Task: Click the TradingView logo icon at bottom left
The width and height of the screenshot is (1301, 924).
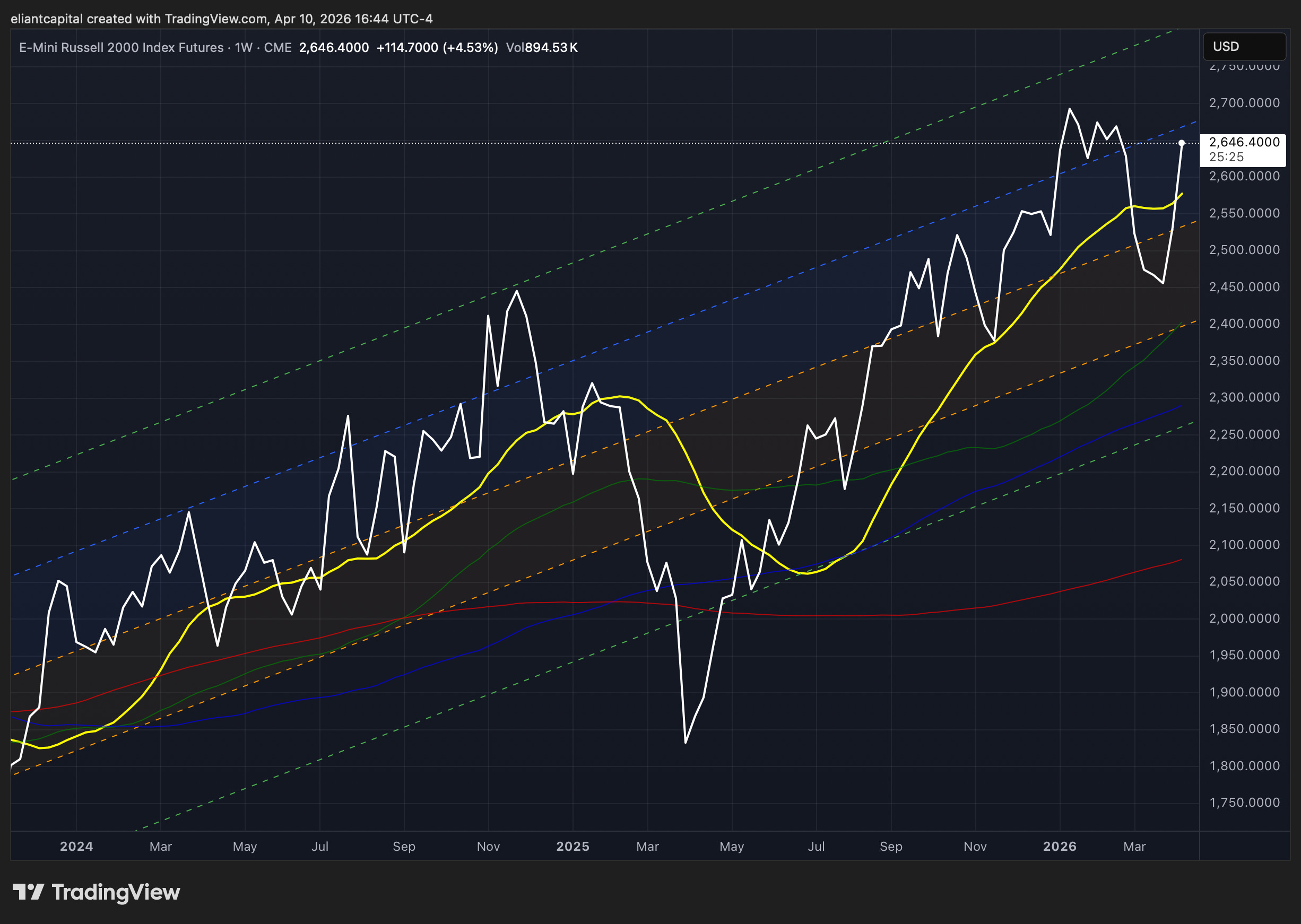Action: coord(28,892)
